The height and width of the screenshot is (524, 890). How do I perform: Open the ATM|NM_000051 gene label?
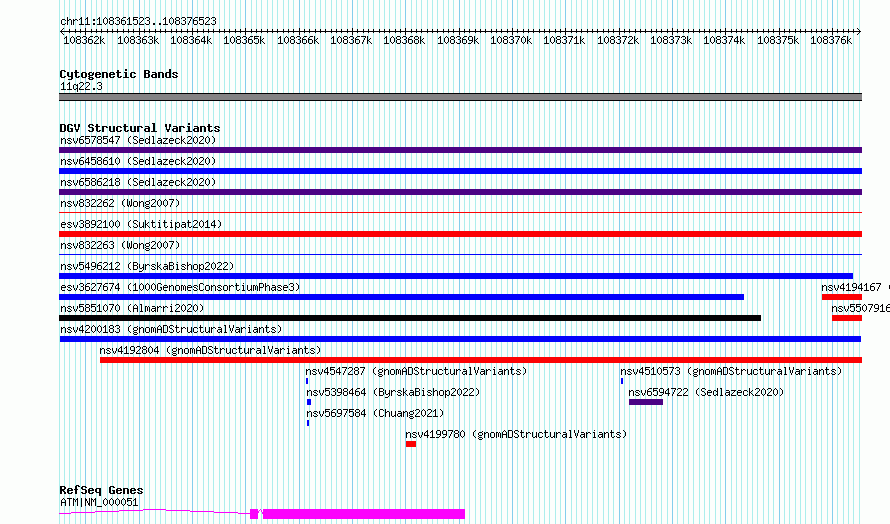[99, 502]
